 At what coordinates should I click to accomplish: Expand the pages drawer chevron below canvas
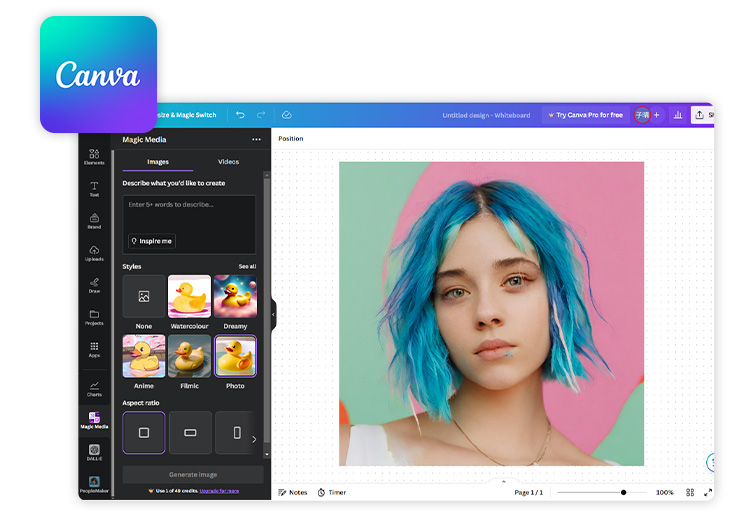click(x=504, y=481)
